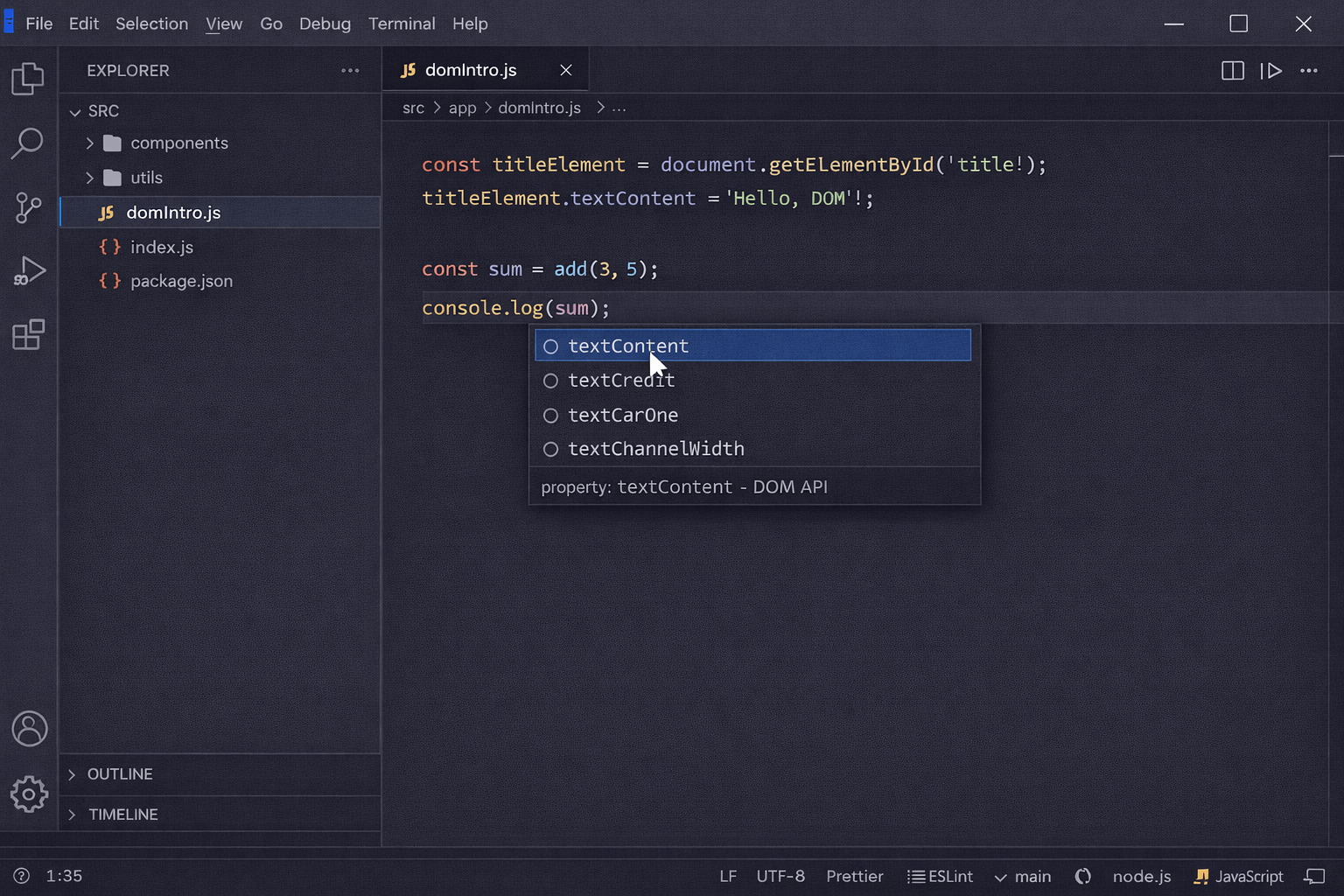Expand the OUTLINE section
The image size is (1344, 896).
click(x=72, y=774)
